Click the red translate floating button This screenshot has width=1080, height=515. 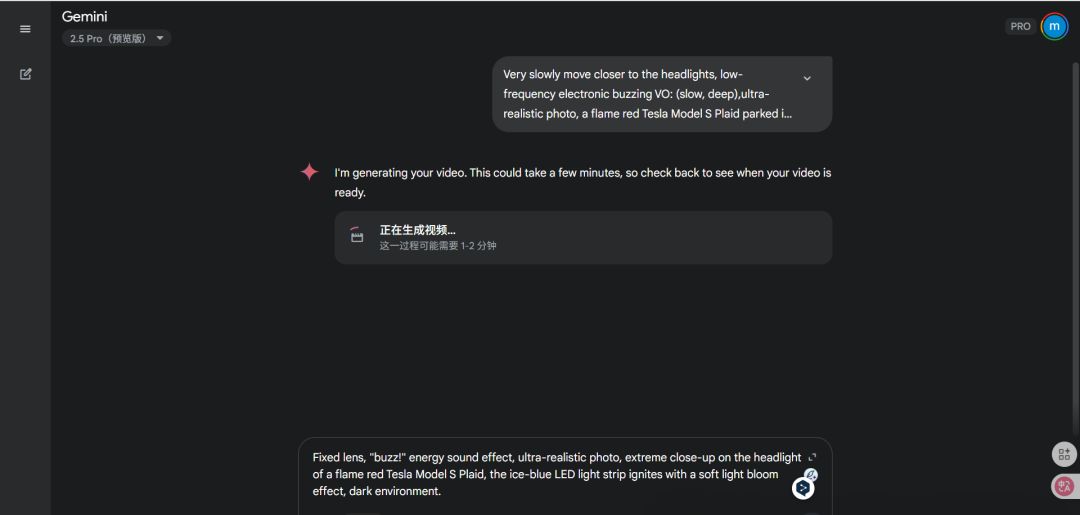click(1063, 487)
